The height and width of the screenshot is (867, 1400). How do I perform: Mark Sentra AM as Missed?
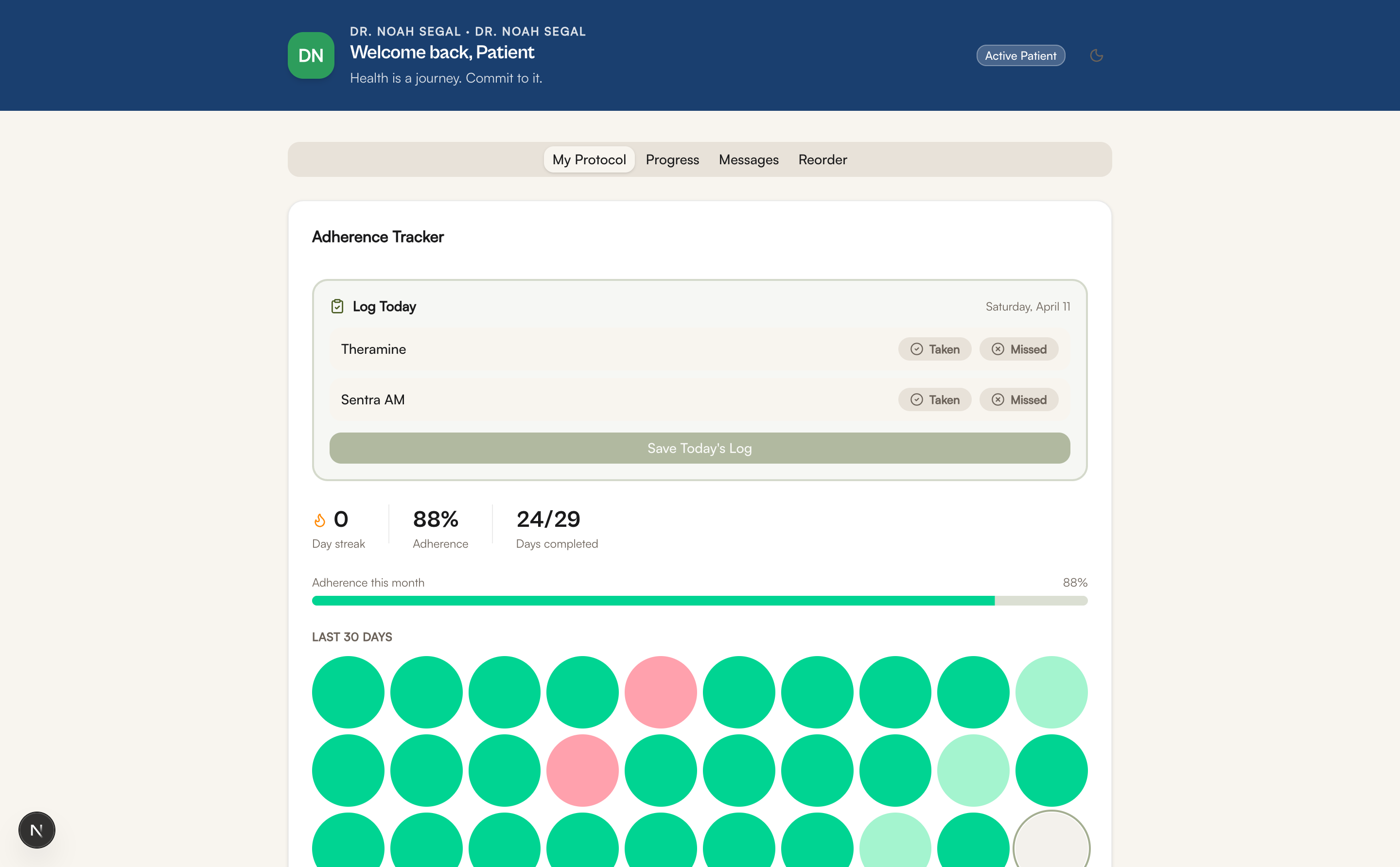point(1018,399)
